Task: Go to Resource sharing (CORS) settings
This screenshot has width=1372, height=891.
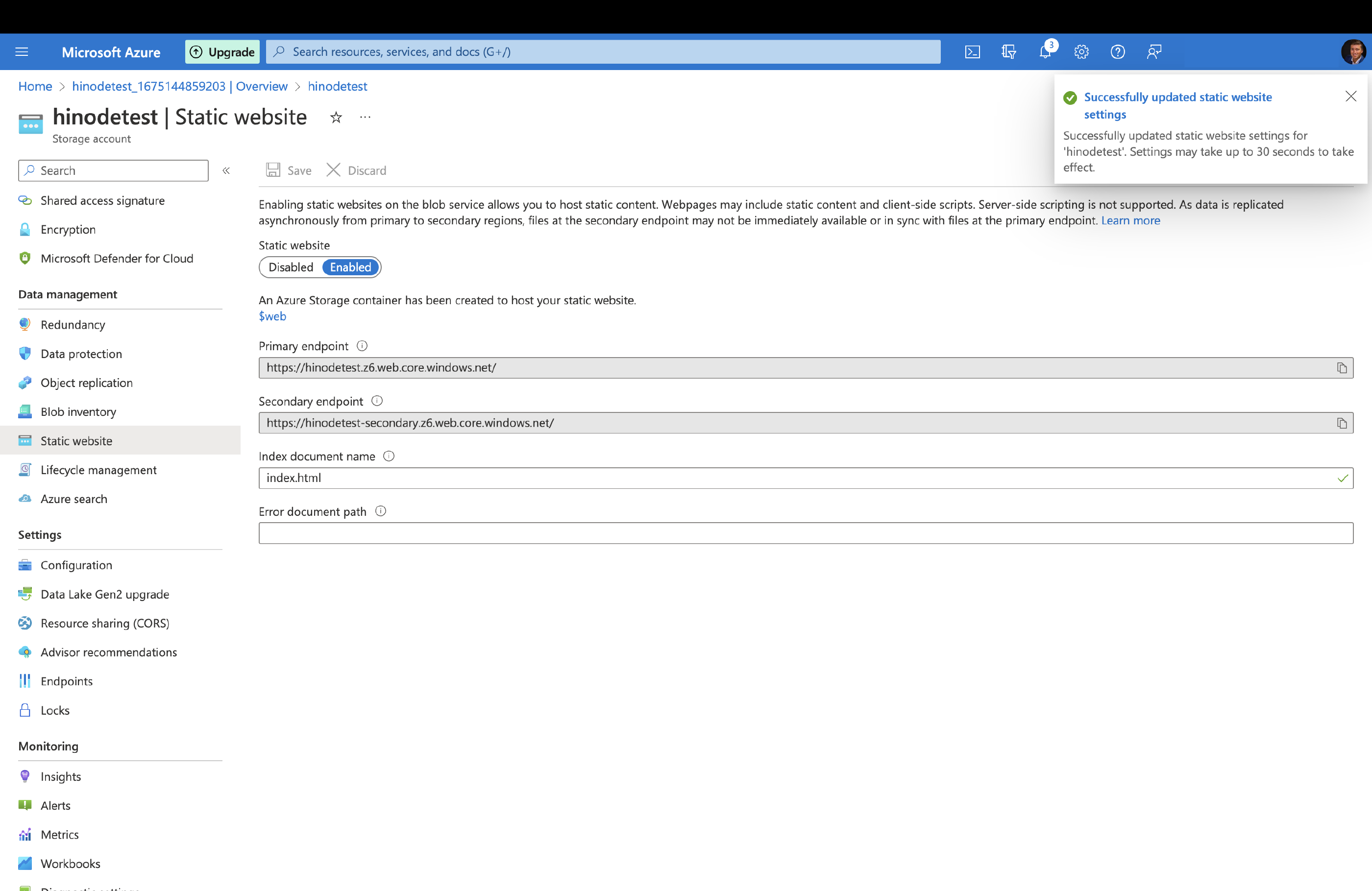Action: (104, 623)
